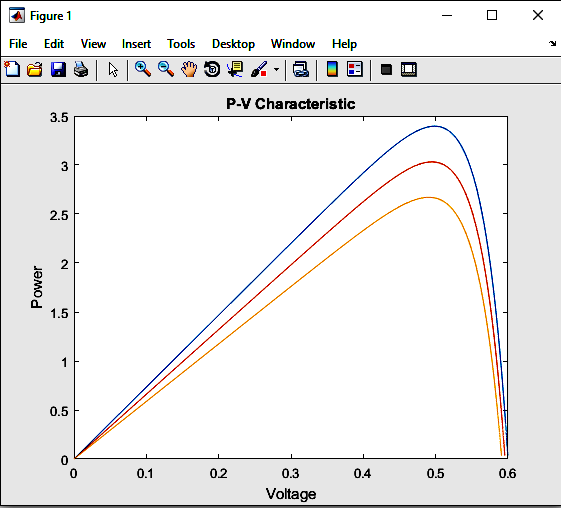Image resolution: width=561 pixels, height=508 pixels.
Task: Open the File menu
Action: 18,44
